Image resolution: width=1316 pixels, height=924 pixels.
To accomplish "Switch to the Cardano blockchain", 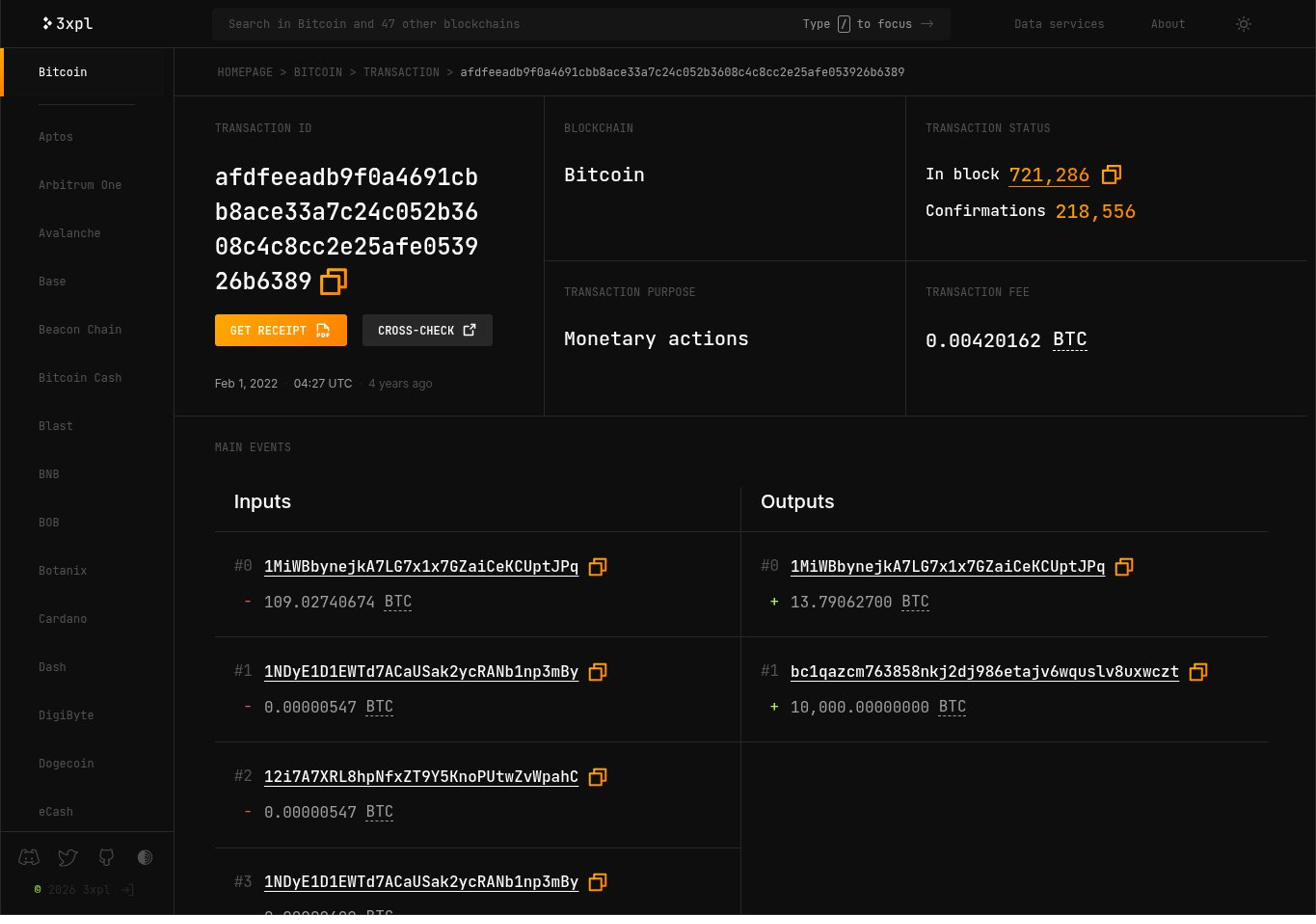I will (62, 618).
